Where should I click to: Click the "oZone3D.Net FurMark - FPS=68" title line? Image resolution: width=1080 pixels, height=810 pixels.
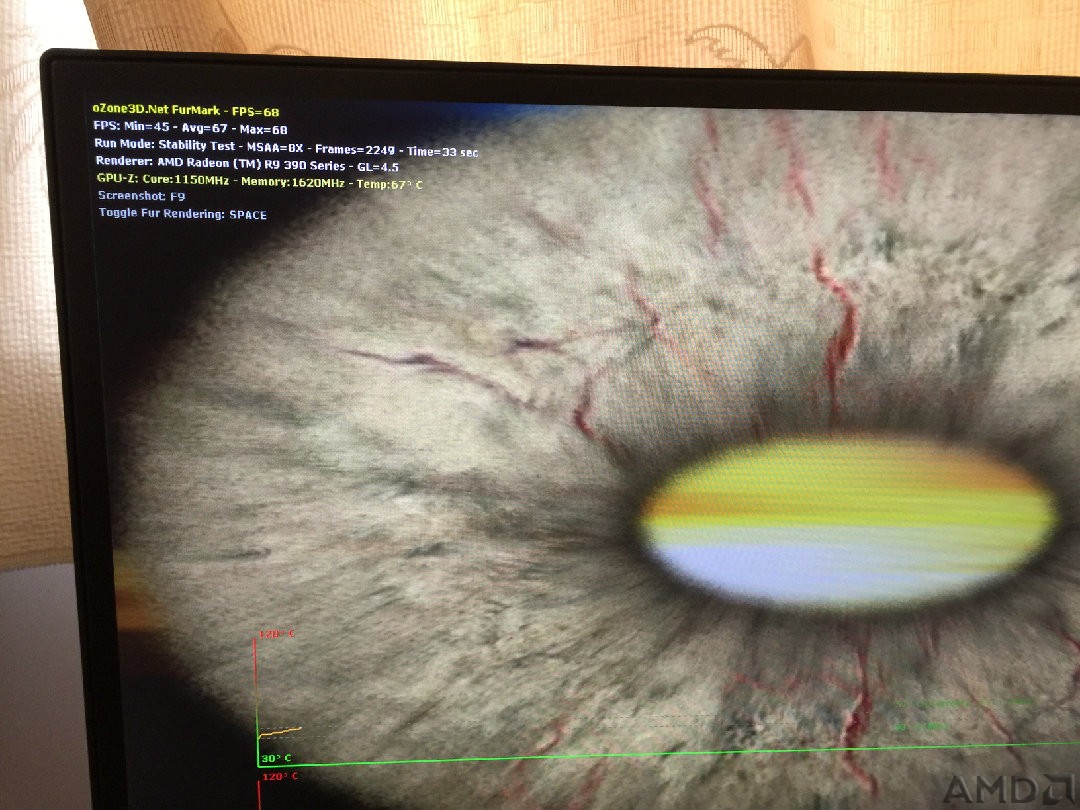click(x=186, y=110)
